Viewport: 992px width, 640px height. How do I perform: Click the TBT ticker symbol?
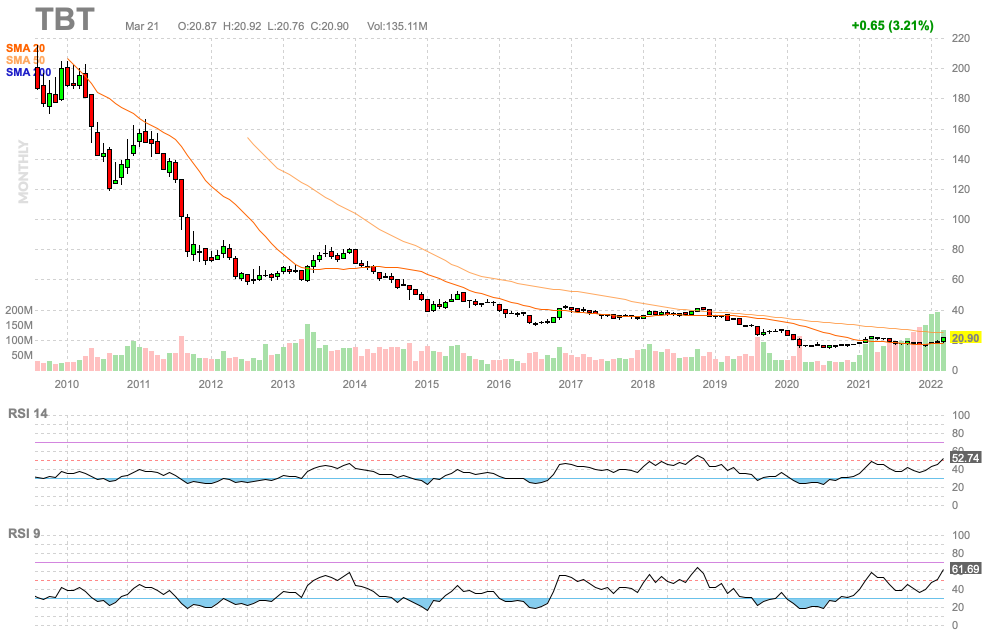[68, 20]
